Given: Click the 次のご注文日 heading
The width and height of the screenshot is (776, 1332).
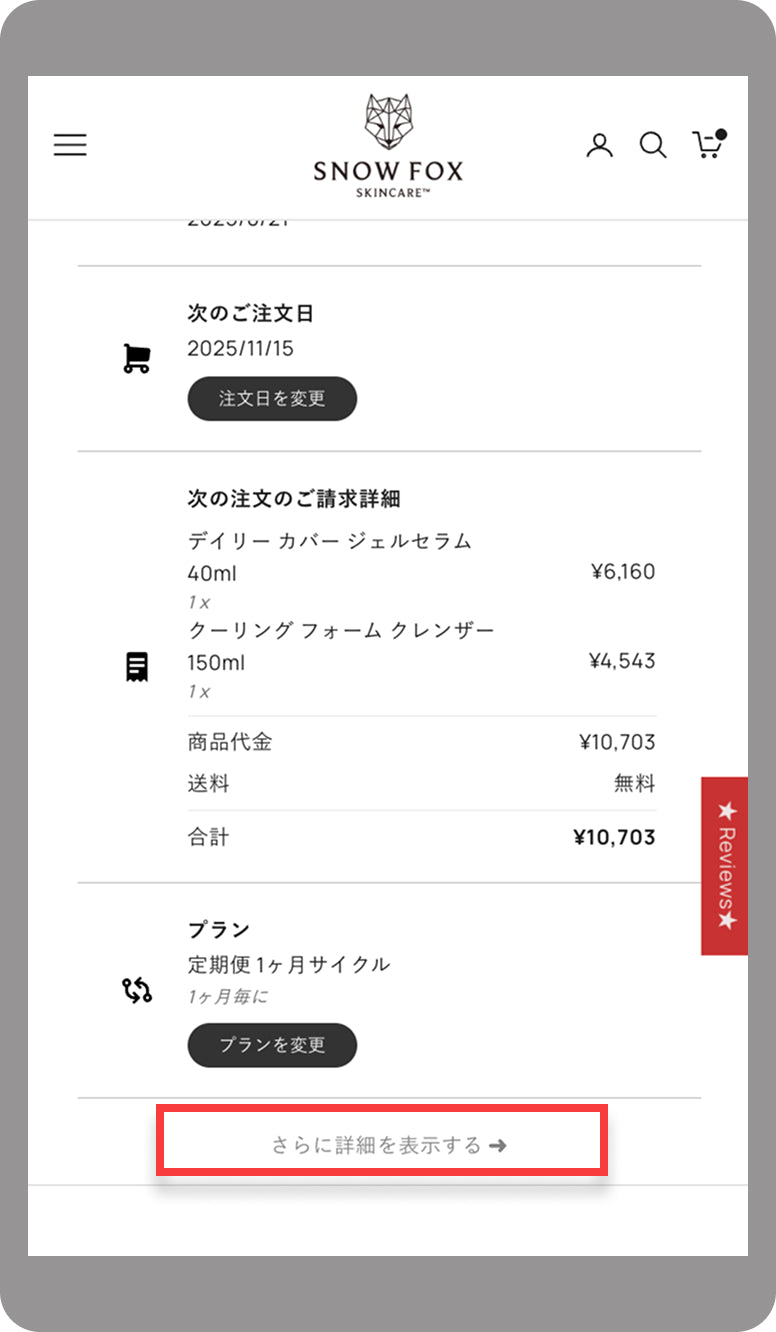Looking at the screenshot, I should pyautogui.click(x=250, y=314).
